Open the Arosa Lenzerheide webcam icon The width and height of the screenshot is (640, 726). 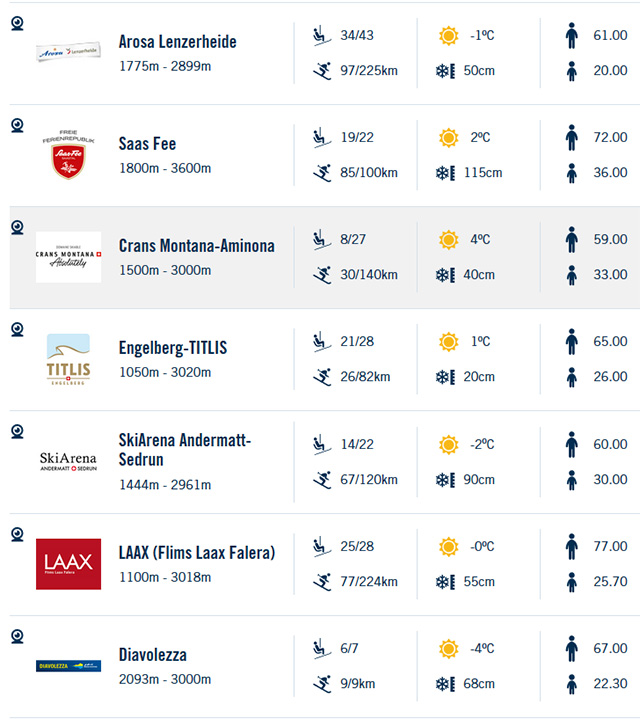click(x=17, y=22)
